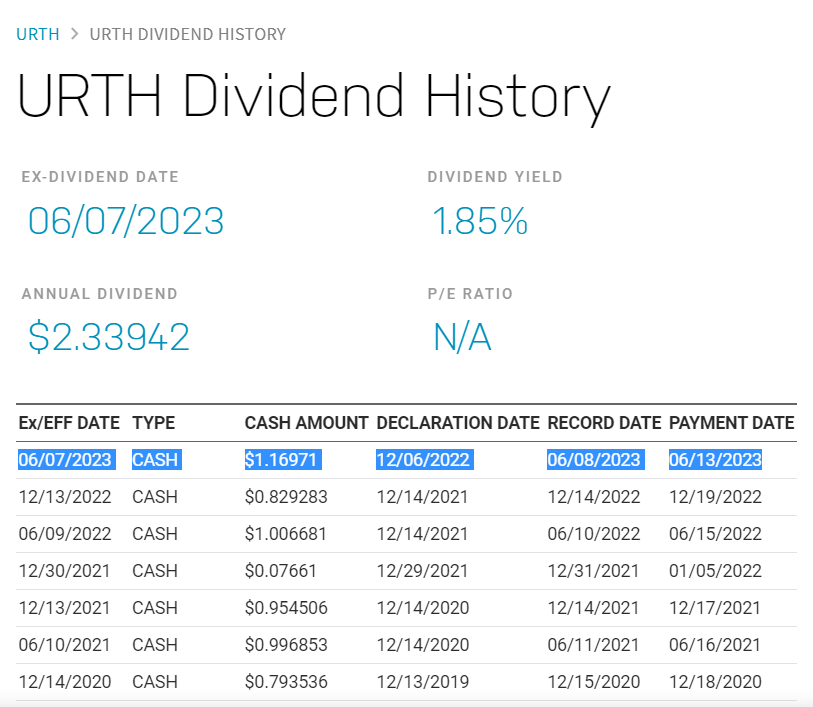
Task: Click the payment date 01/05/2022
Action: (x=715, y=571)
